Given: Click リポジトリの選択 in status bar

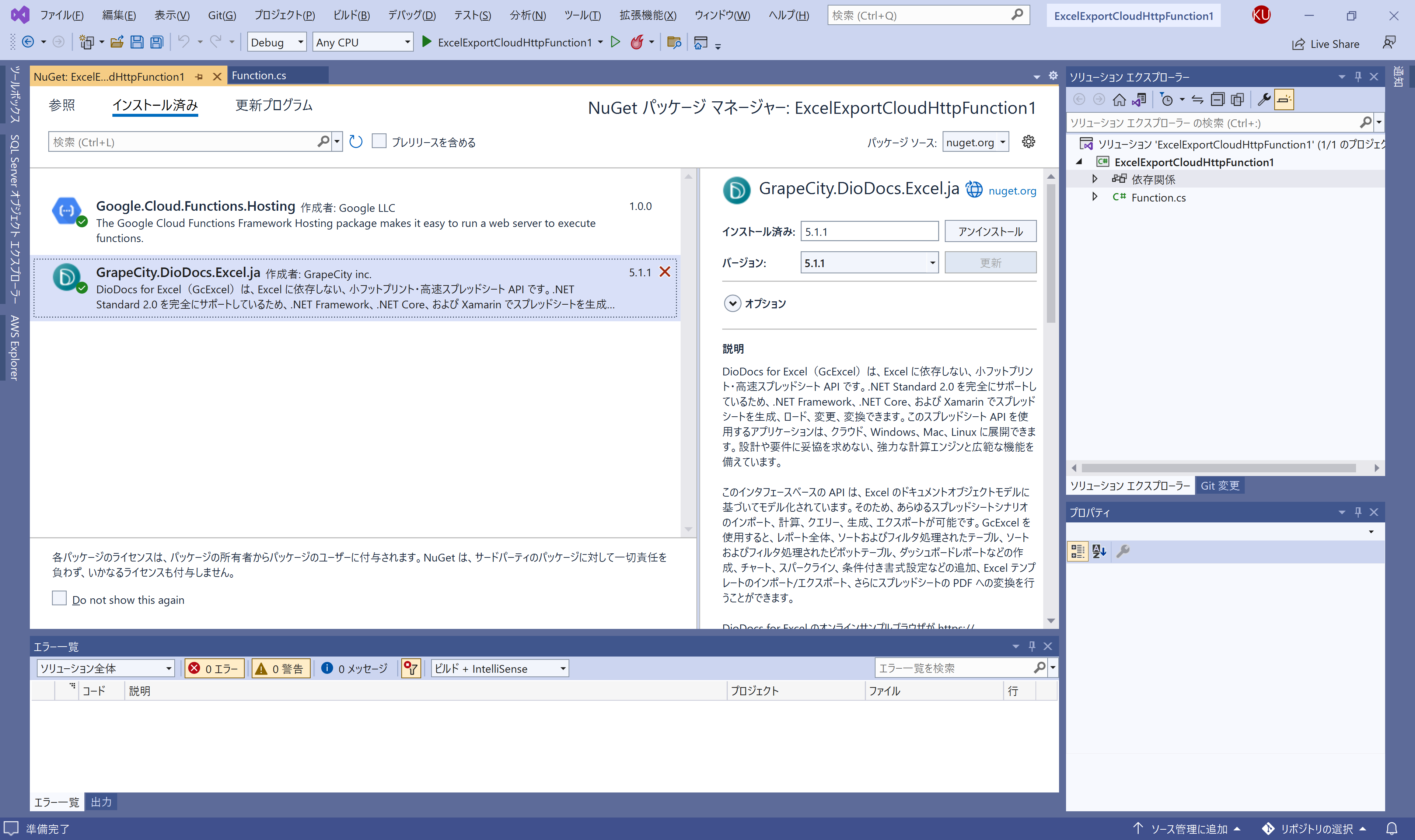Looking at the screenshot, I should tap(1314, 829).
